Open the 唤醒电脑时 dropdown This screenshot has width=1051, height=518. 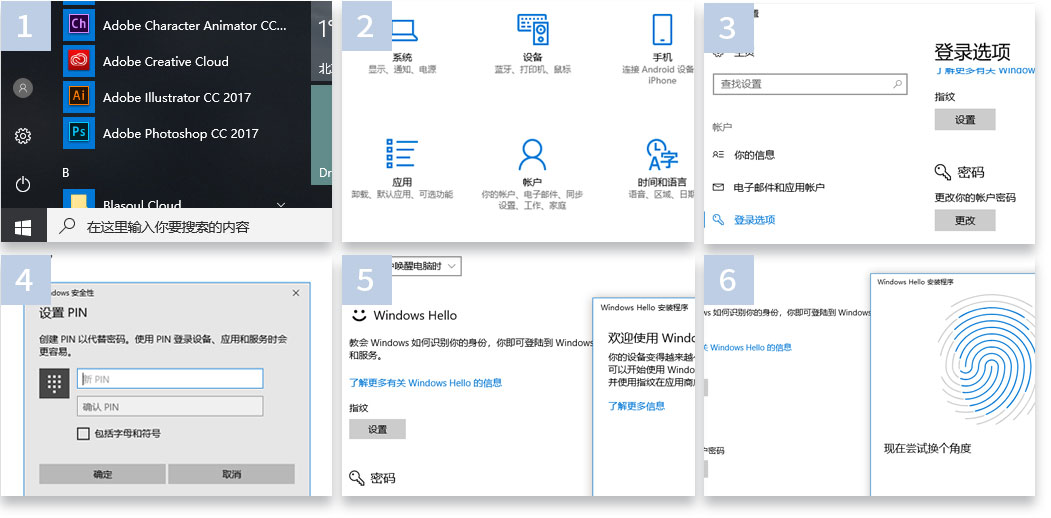click(426, 266)
